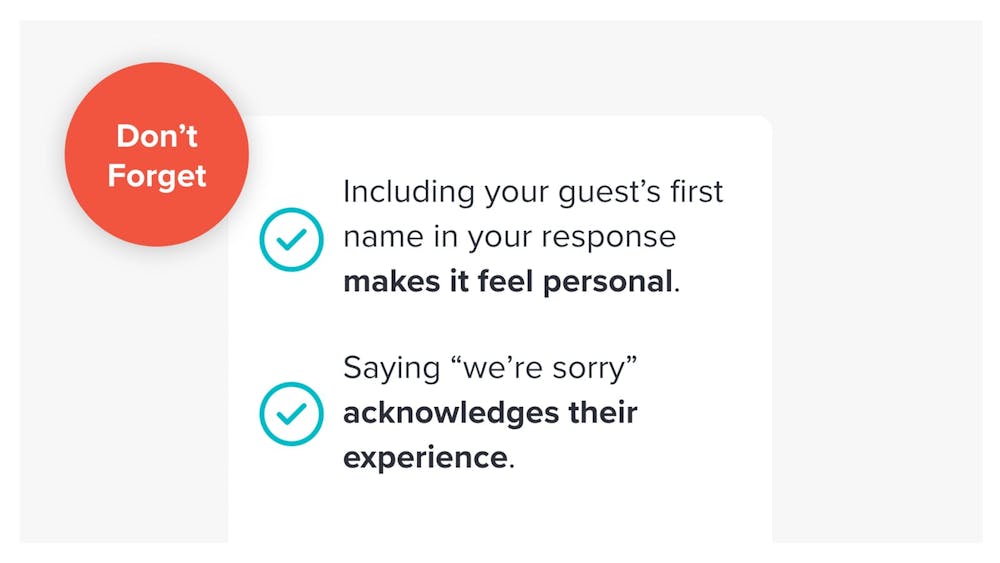Toggle the checkmark beside the we're sorry tip
The width and height of the screenshot is (1000, 563).
click(x=291, y=413)
